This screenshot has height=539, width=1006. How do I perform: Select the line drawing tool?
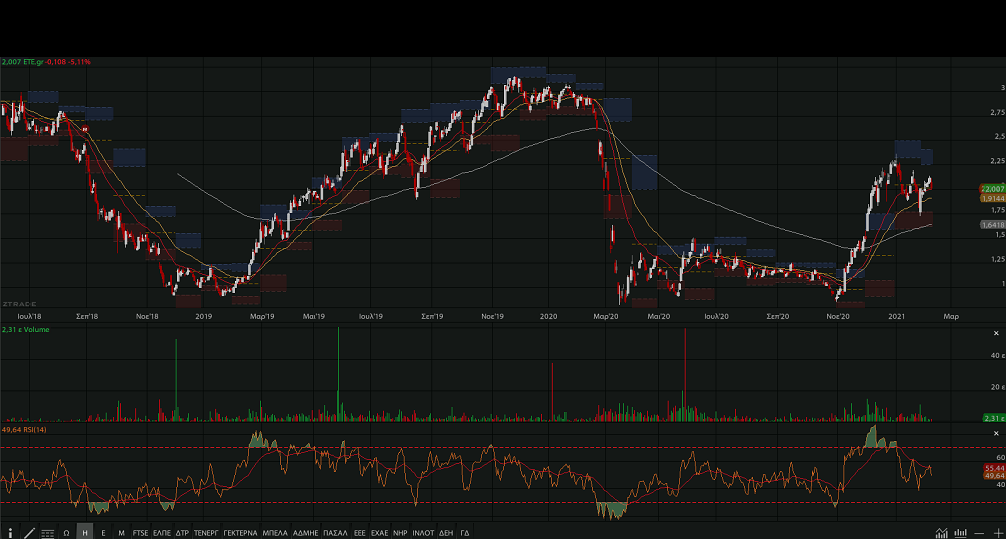[x=29, y=532]
